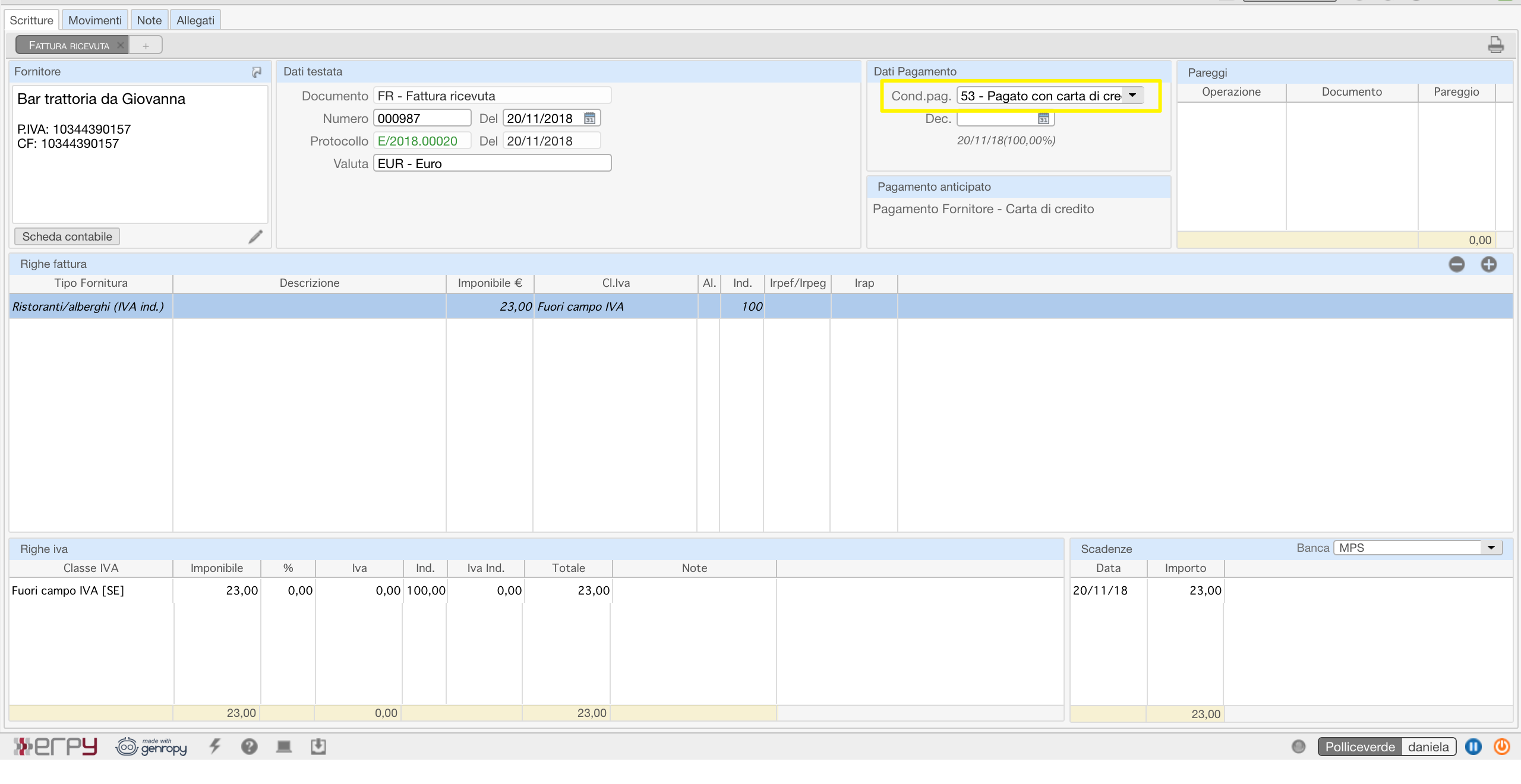
Task: Select the Ristoranti/alberghi invoice row
Action: coord(760,306)
